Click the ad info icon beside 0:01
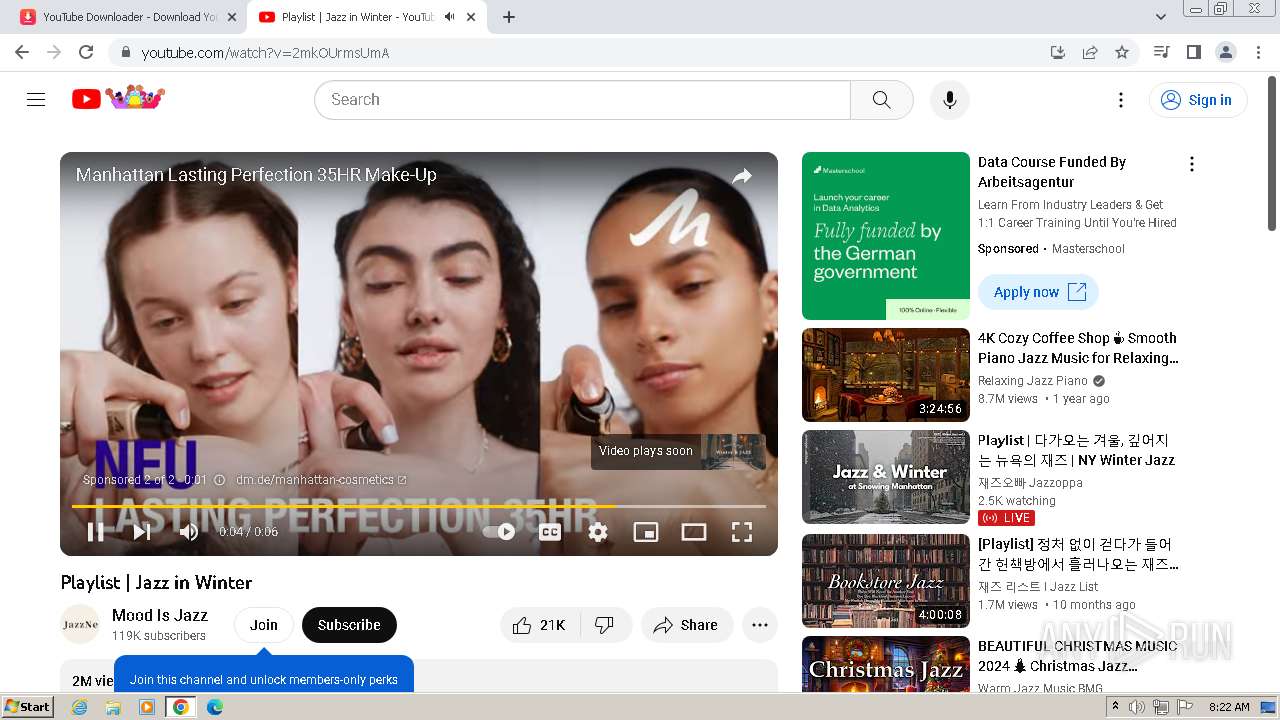 [220, 480]
